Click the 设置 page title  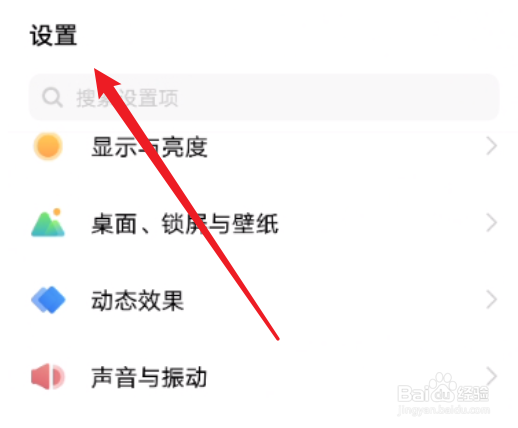(53, 35)
